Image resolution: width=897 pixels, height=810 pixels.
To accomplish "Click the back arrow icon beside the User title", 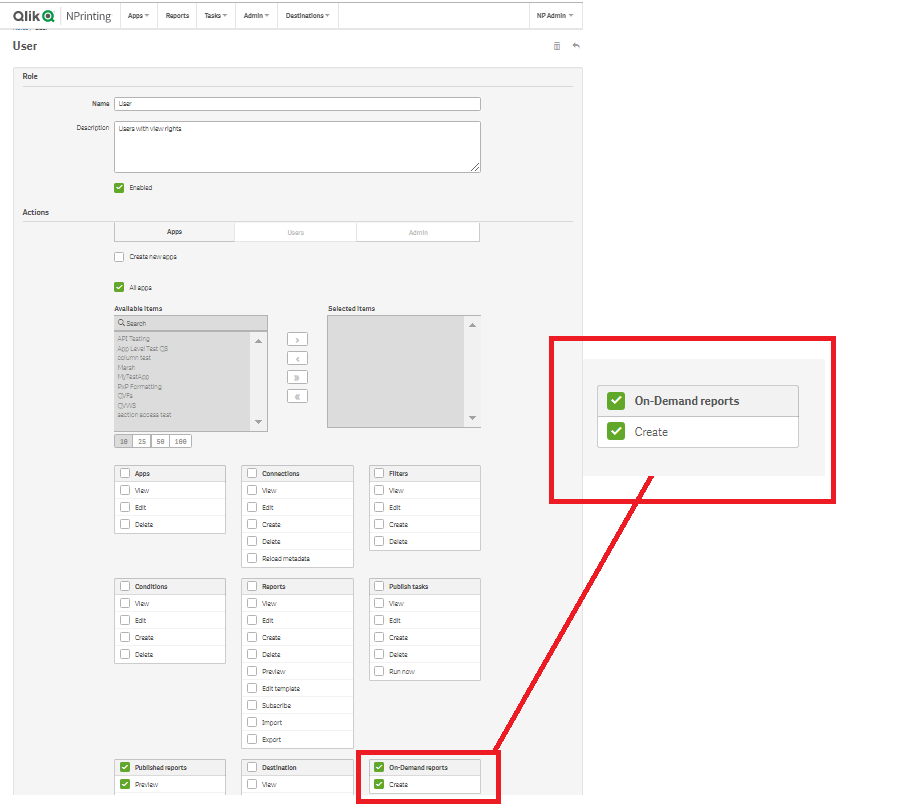I will [576, 46].
